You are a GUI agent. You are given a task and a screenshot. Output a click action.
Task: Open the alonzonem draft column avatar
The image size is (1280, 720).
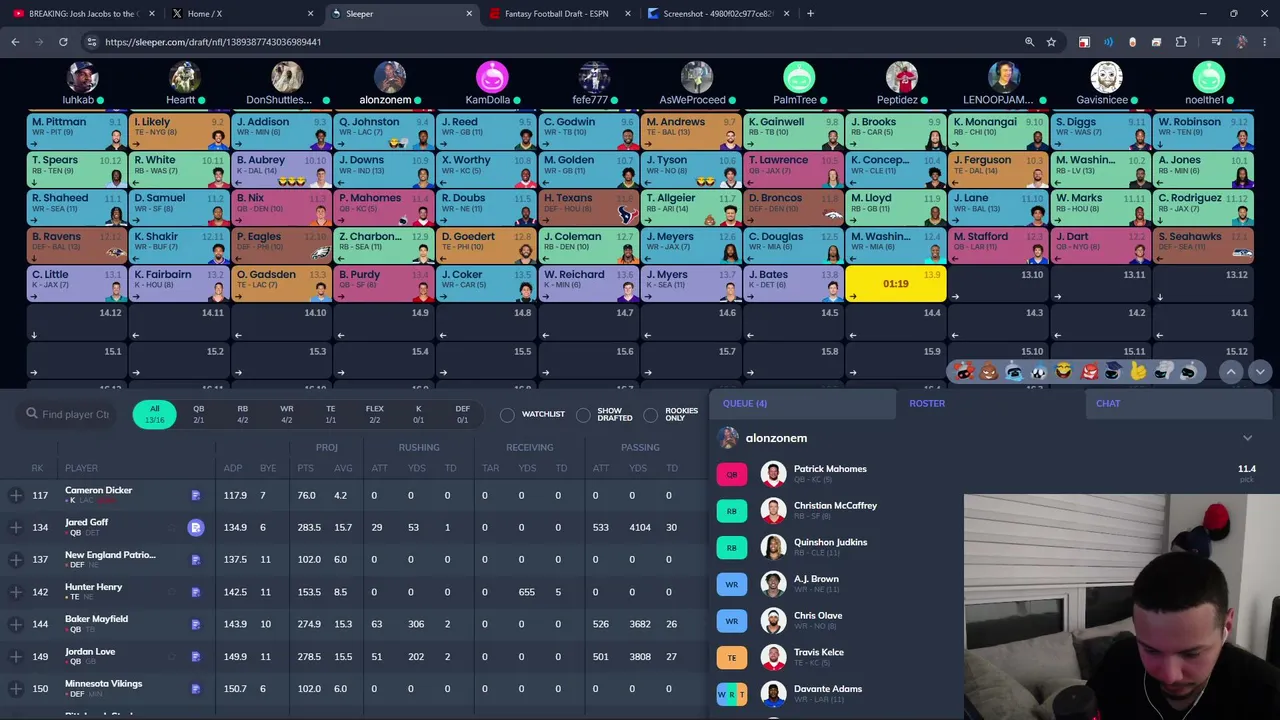click(x=389, y=78)
